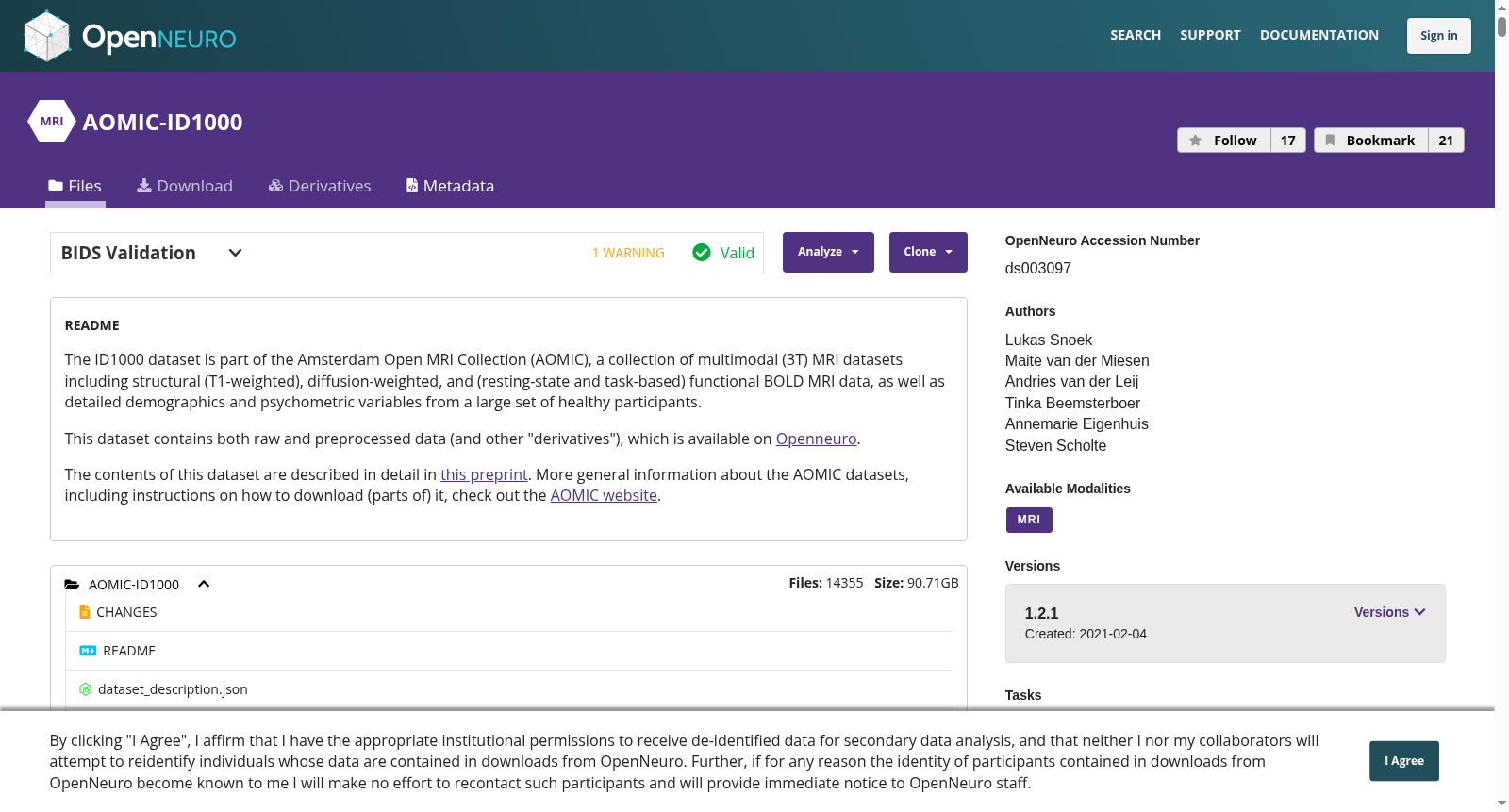
Task: Click author name Annemarie Eigenhuis
Action: [1077, 423]
